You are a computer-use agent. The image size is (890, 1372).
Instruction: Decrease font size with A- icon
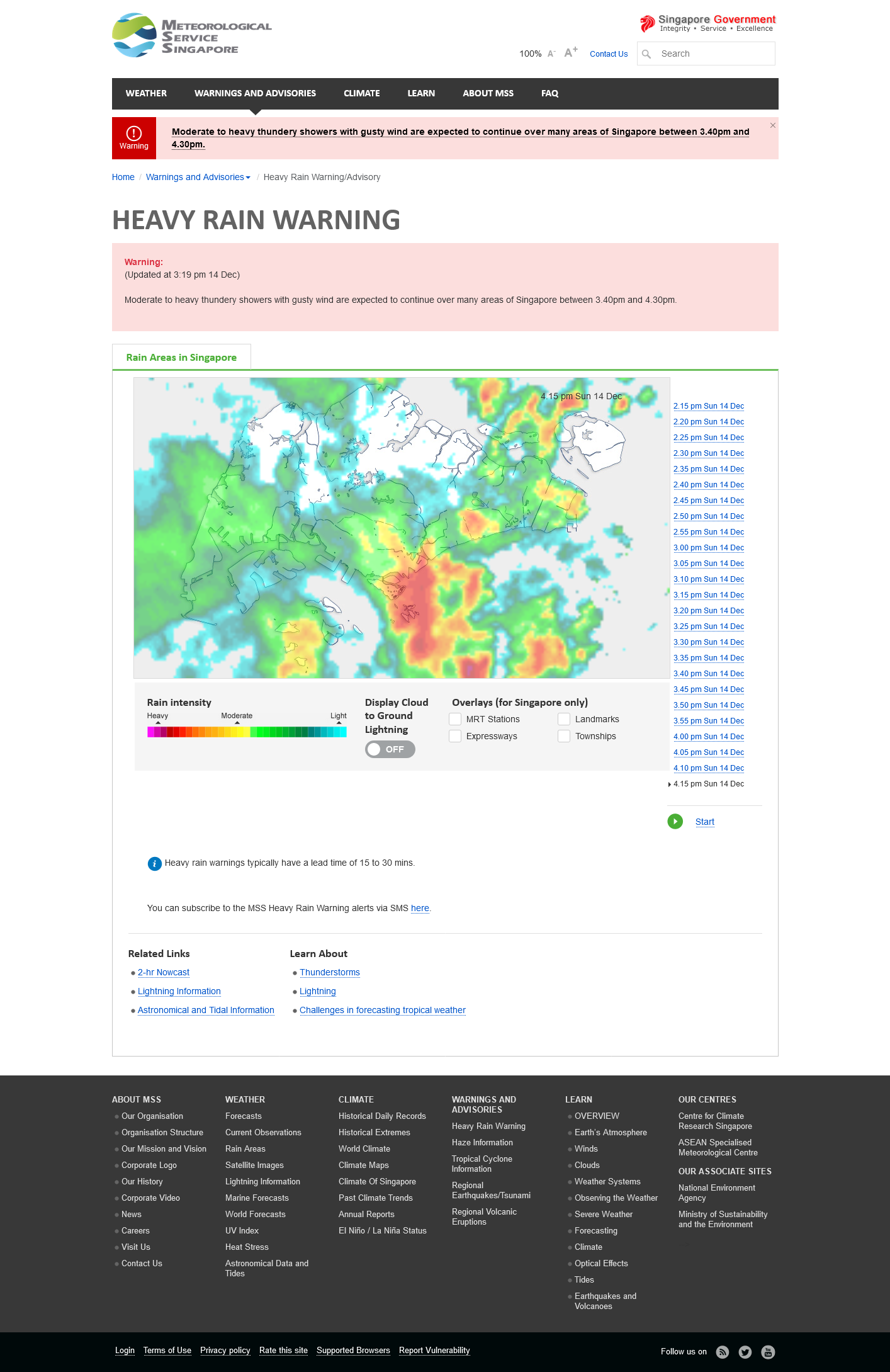click(551, 54)
